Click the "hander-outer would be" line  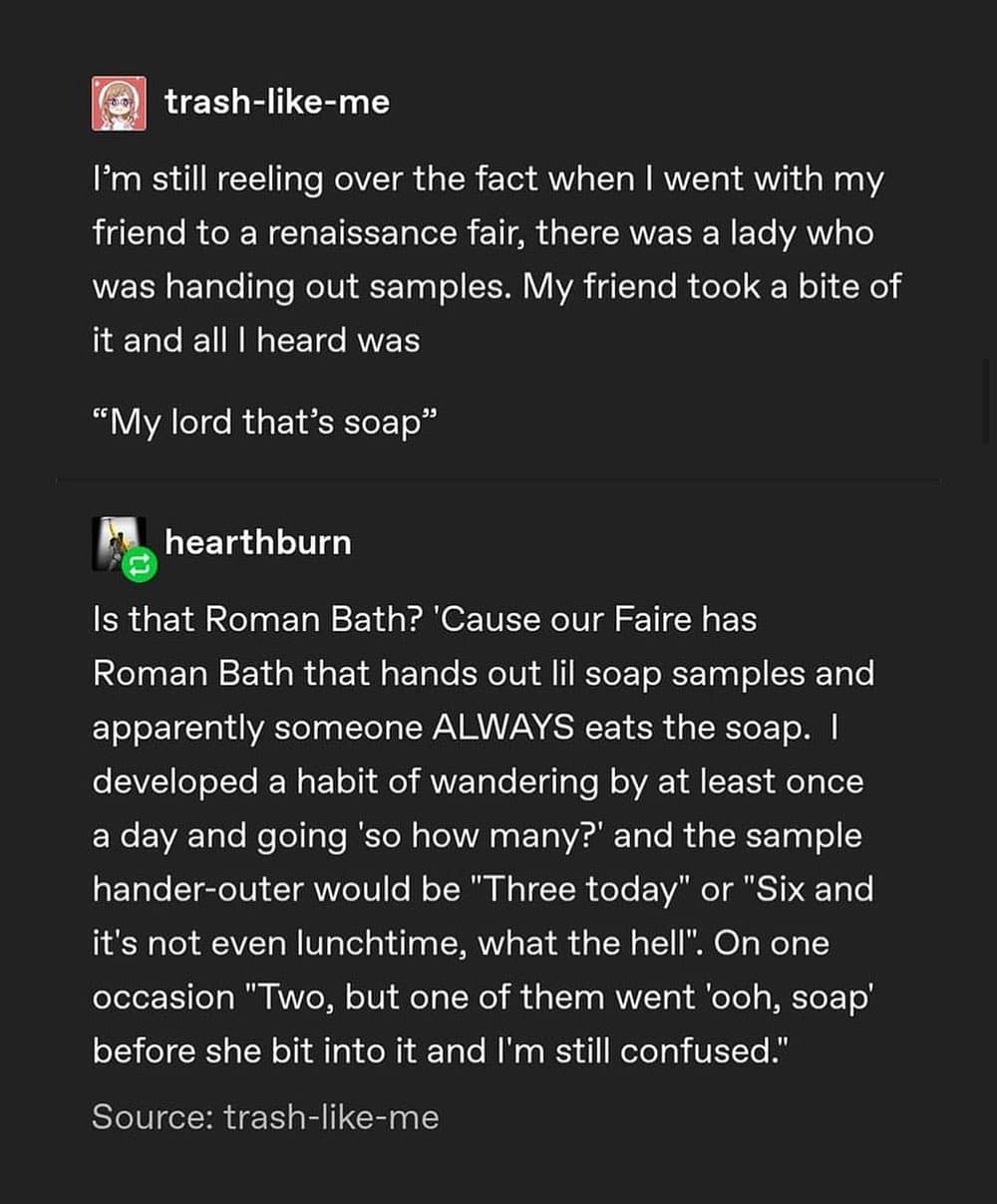pos(276,889)
